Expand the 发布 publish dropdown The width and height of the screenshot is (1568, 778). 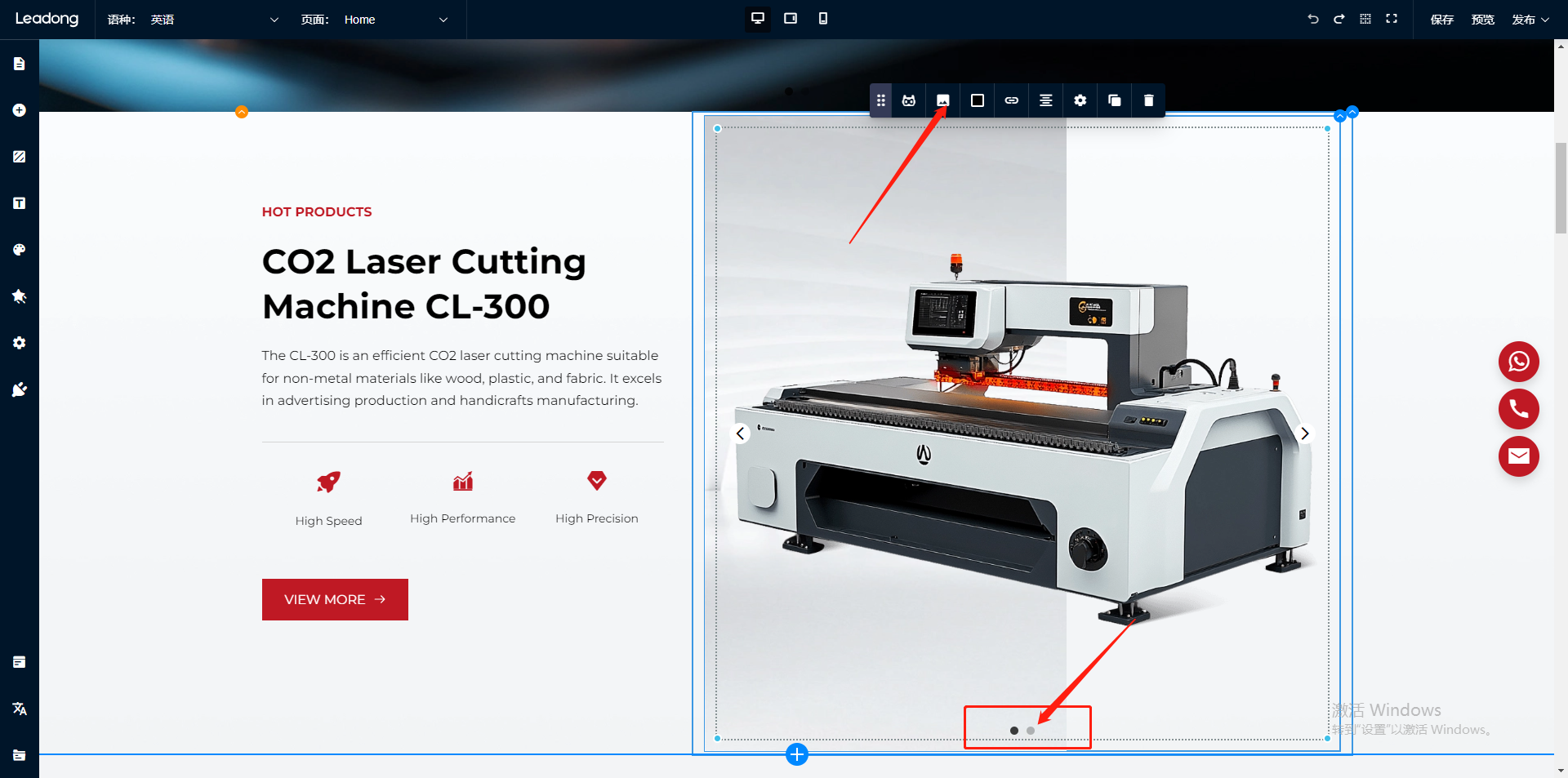[x=1530, y=20]
